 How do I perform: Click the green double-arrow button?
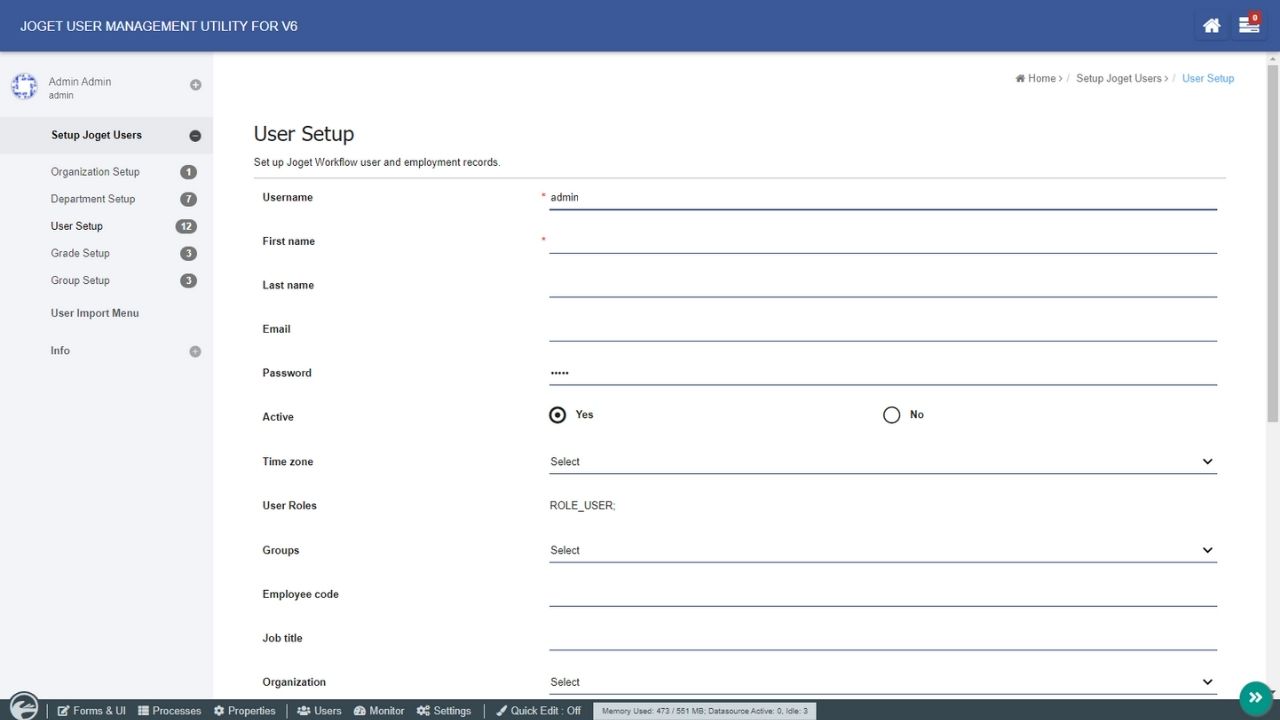click(x=1255, y=698)
